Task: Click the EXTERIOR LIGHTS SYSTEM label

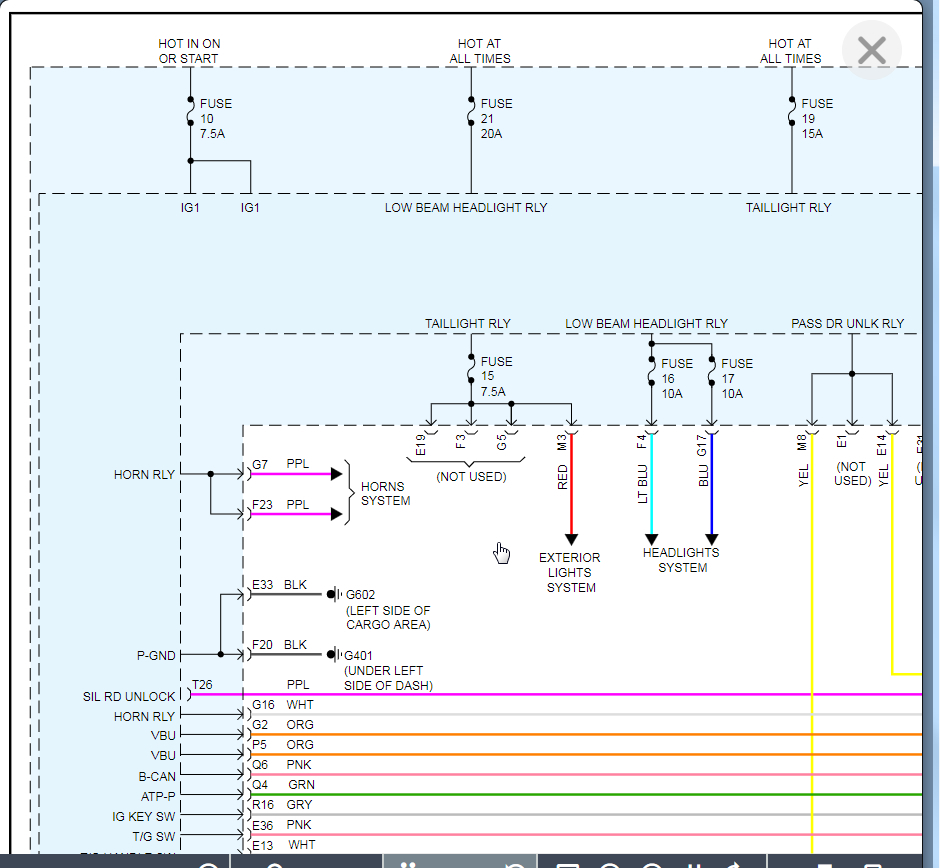Action: pyautogui.click(x=571, y=573)
